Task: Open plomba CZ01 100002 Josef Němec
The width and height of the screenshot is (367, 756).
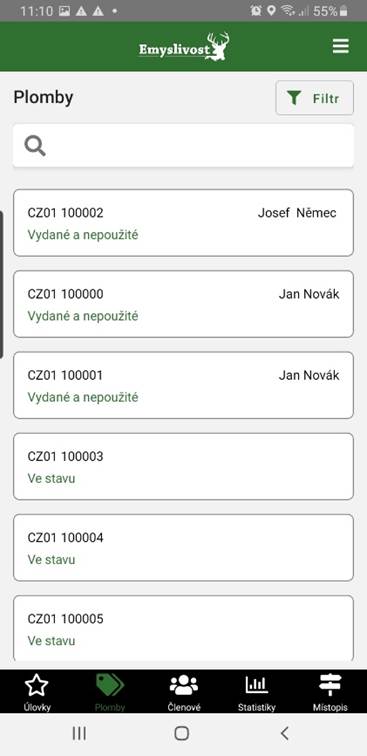Action: [183, 223]
